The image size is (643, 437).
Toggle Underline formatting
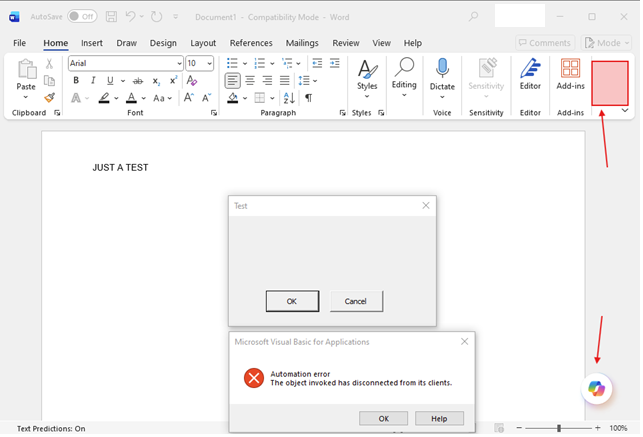(110, 81)
